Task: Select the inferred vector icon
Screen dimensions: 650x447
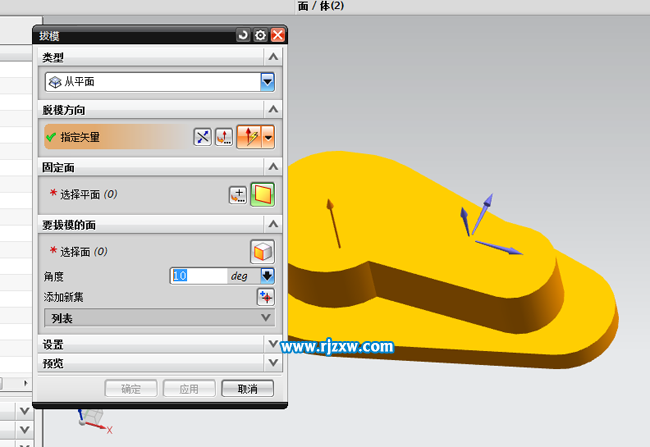Action: [248, 137]
